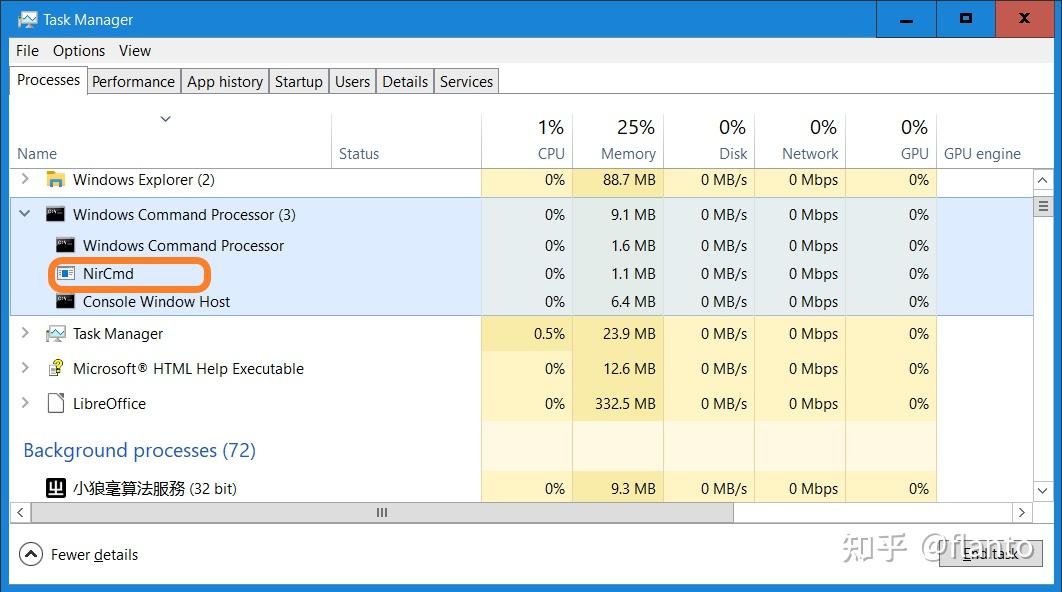
Task: Click the horizontal scrollbar right arrow
Action: coord(1022,512)
